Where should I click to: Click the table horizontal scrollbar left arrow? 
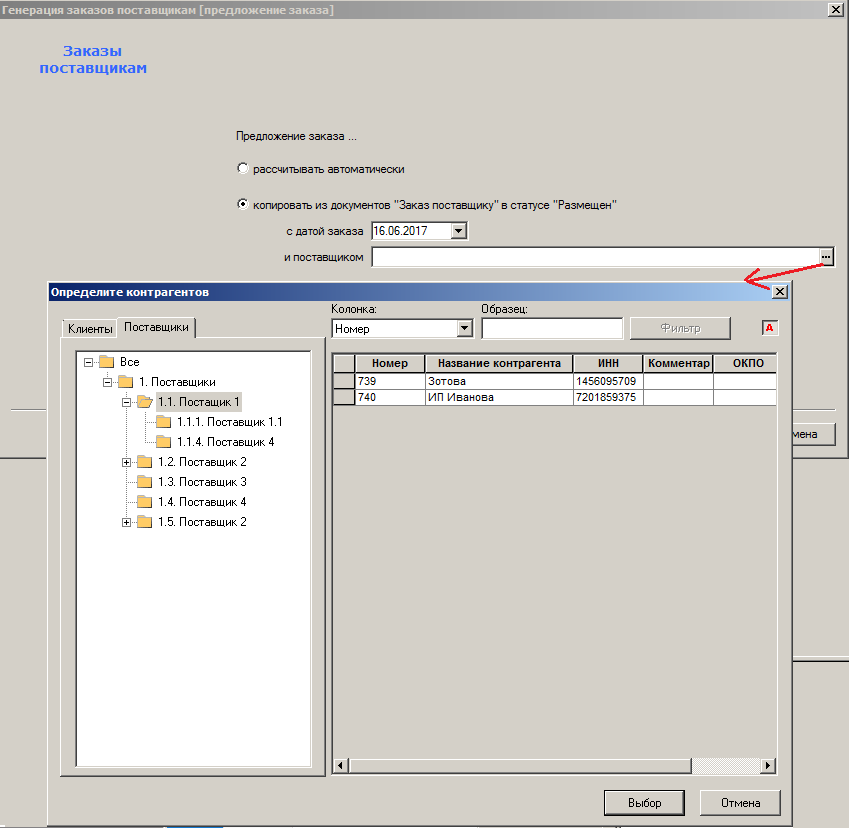[x=341, y=766]
